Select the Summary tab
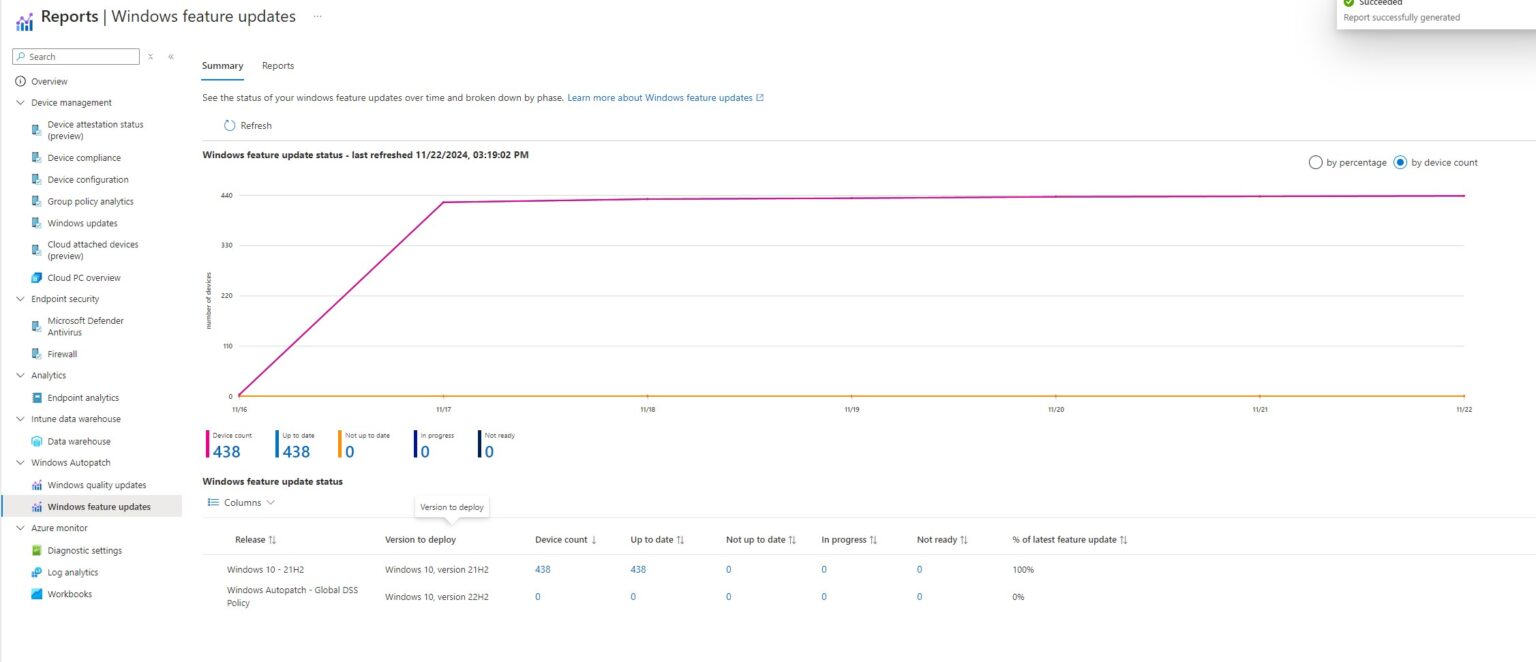Image resolution: width=1536 pixels, height=662 pixels. click(222, 65)
